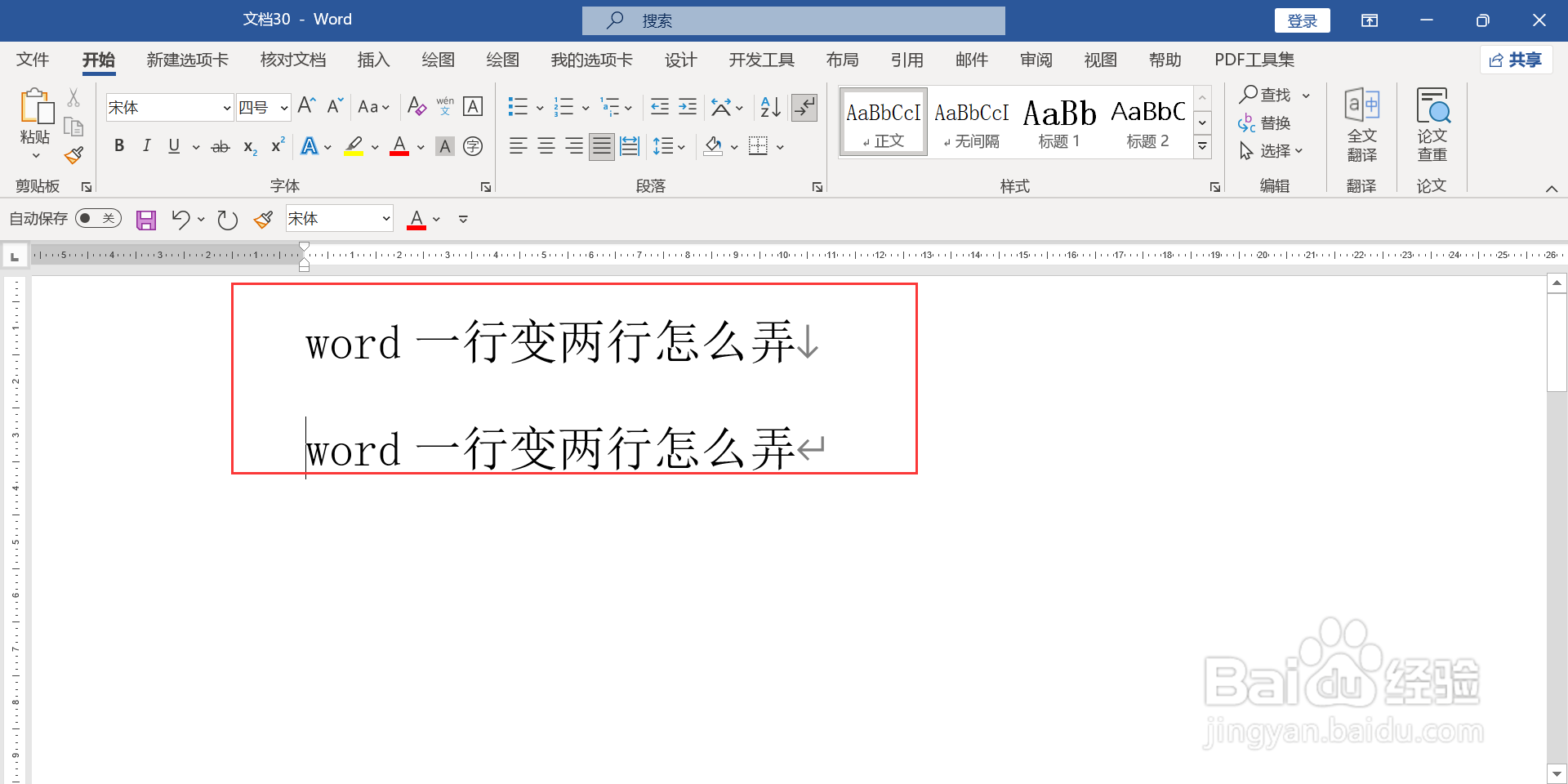
Task: Center align paragraph text
Action: pos(546,146)
